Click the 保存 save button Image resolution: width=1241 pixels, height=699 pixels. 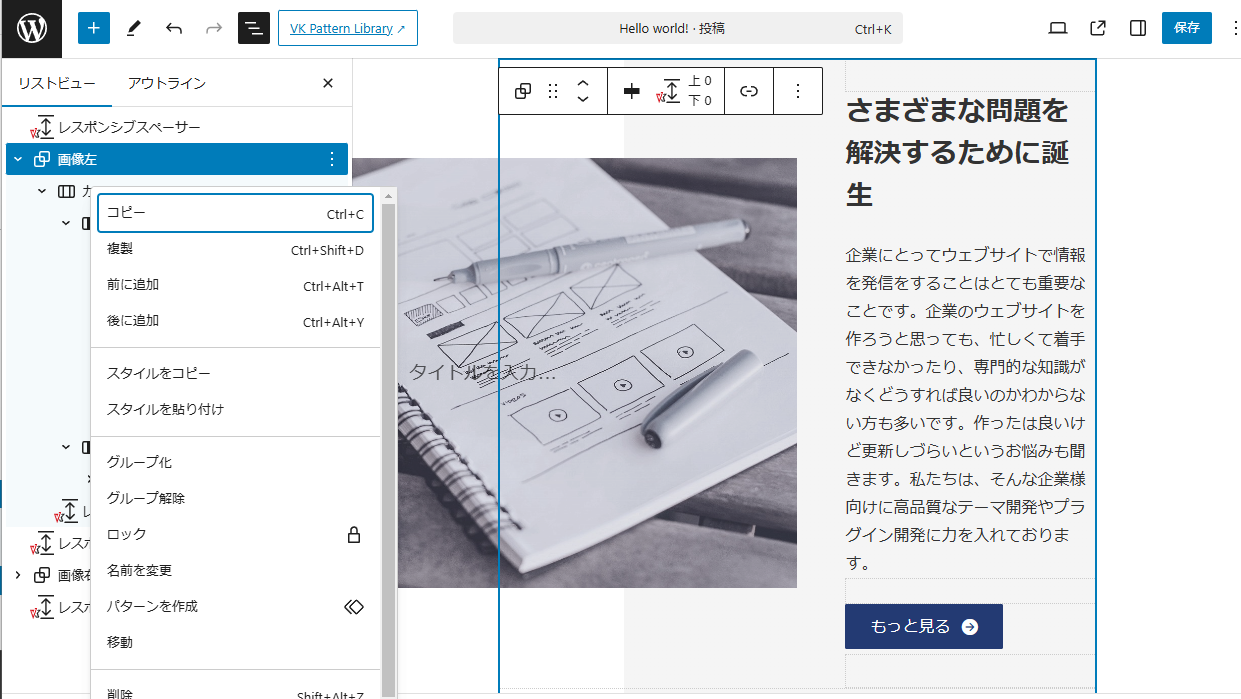(1187, 28)
